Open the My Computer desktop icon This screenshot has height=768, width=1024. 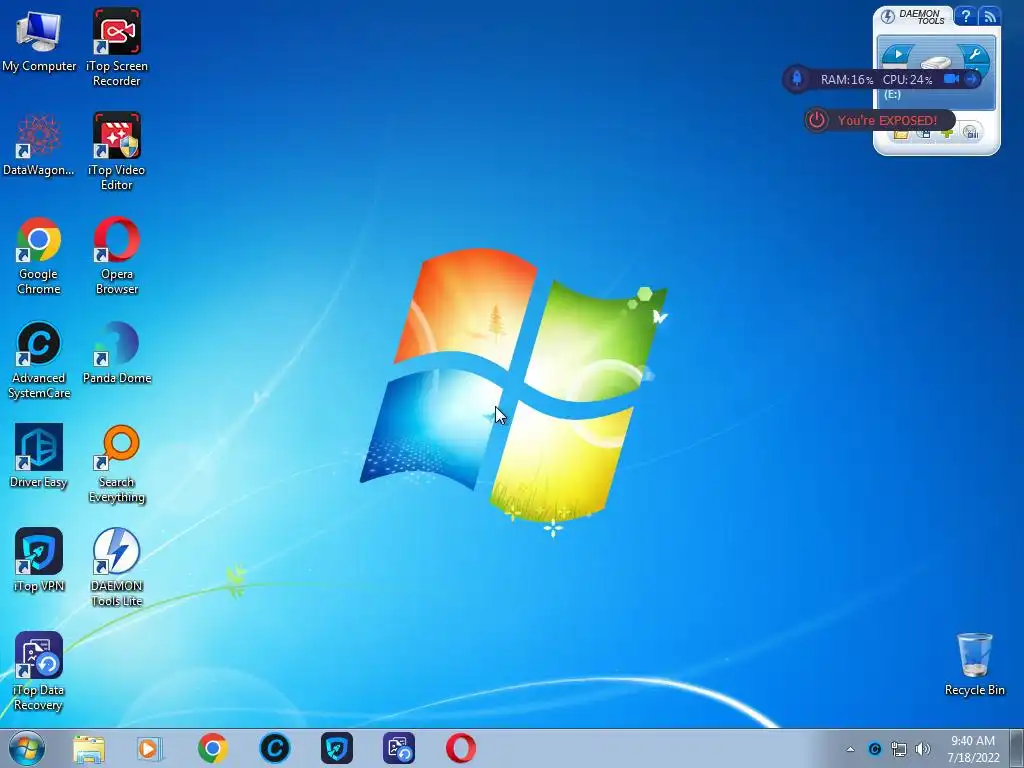click(39, 41)
